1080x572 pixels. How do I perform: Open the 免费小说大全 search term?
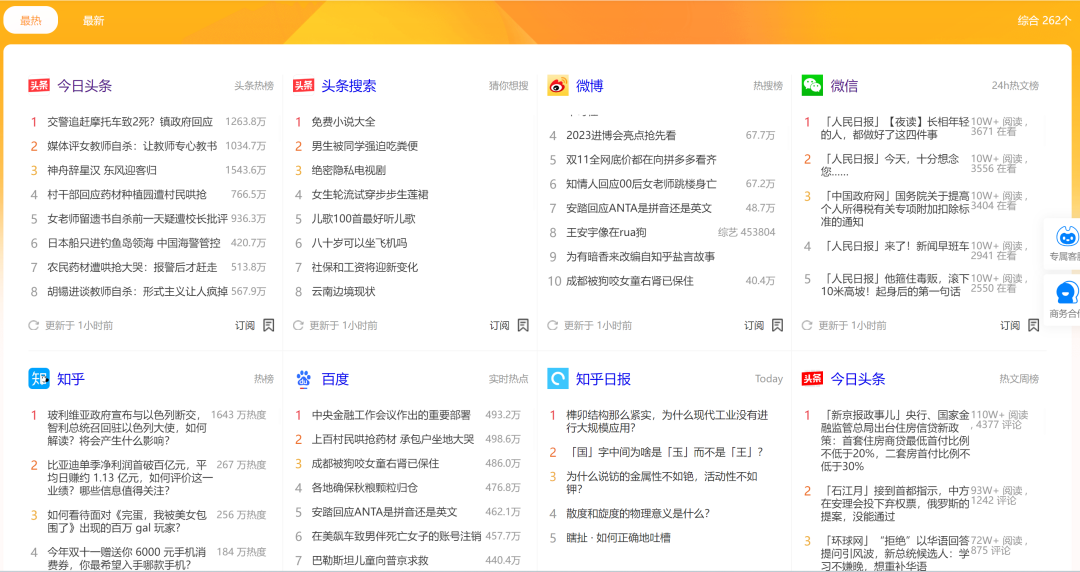tap(344, 122)
